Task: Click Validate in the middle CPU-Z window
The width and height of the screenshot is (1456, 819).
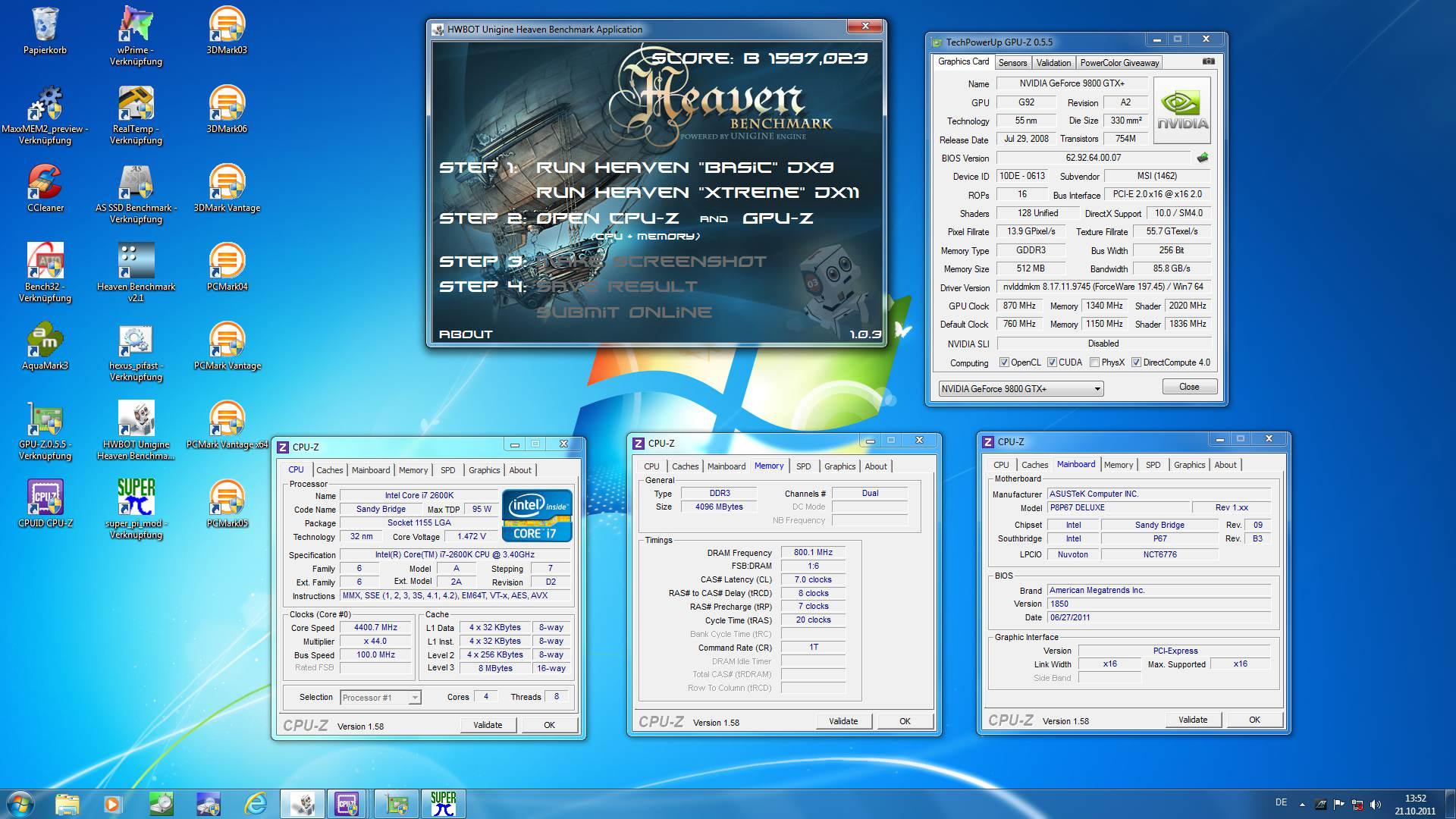Action: [x=843, y=721]
